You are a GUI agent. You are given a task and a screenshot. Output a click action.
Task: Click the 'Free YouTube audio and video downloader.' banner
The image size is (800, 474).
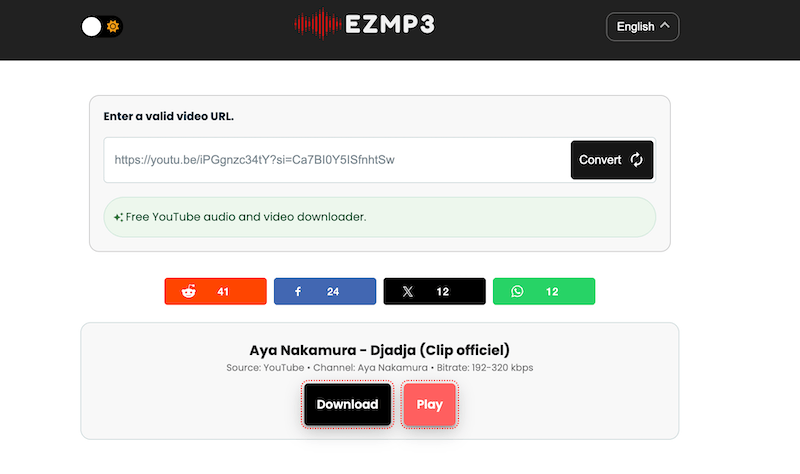click(x=380, y=217)
